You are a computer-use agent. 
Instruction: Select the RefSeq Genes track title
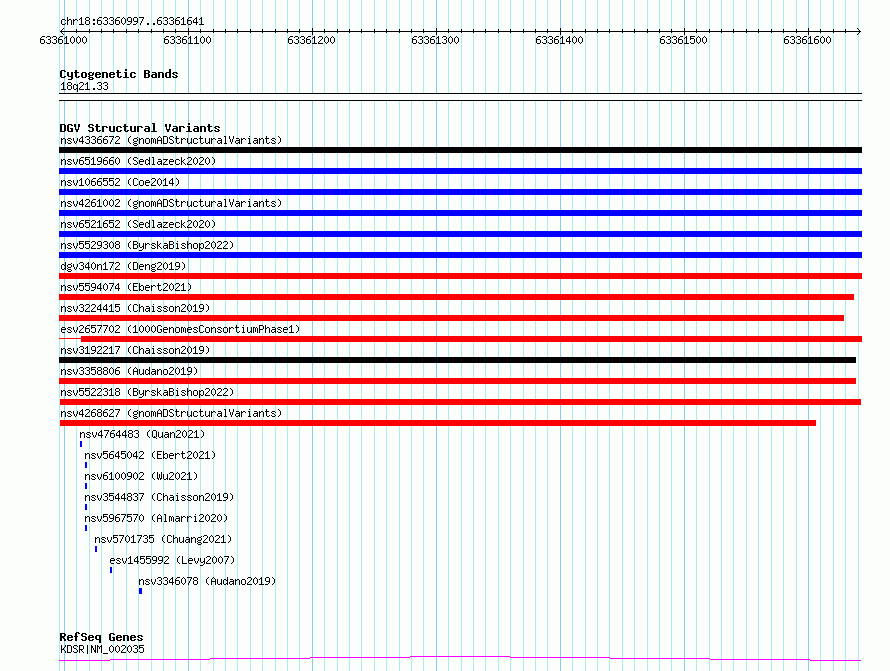tap(101, 638)
